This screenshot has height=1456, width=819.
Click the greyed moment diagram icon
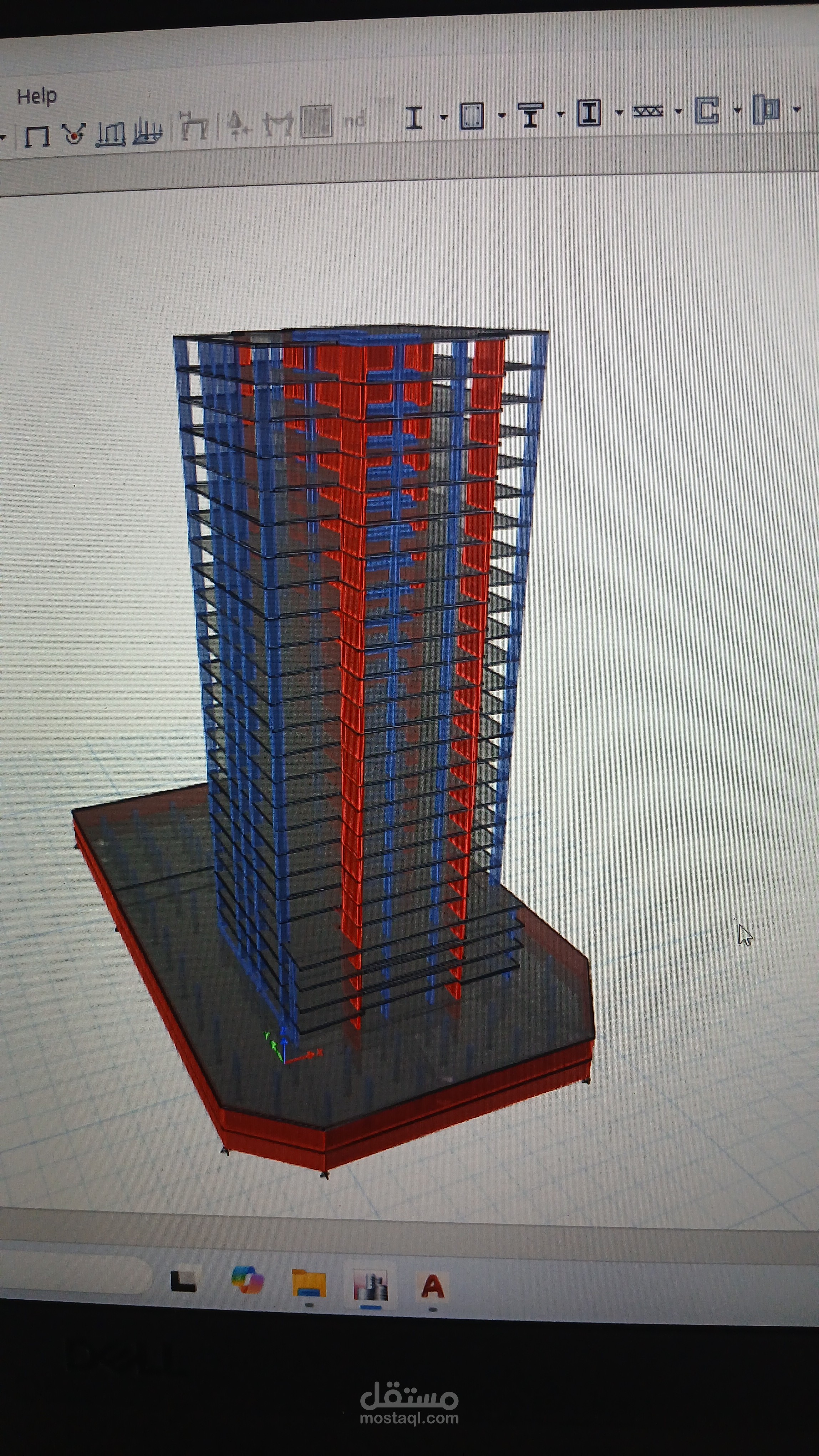point(279,123)
